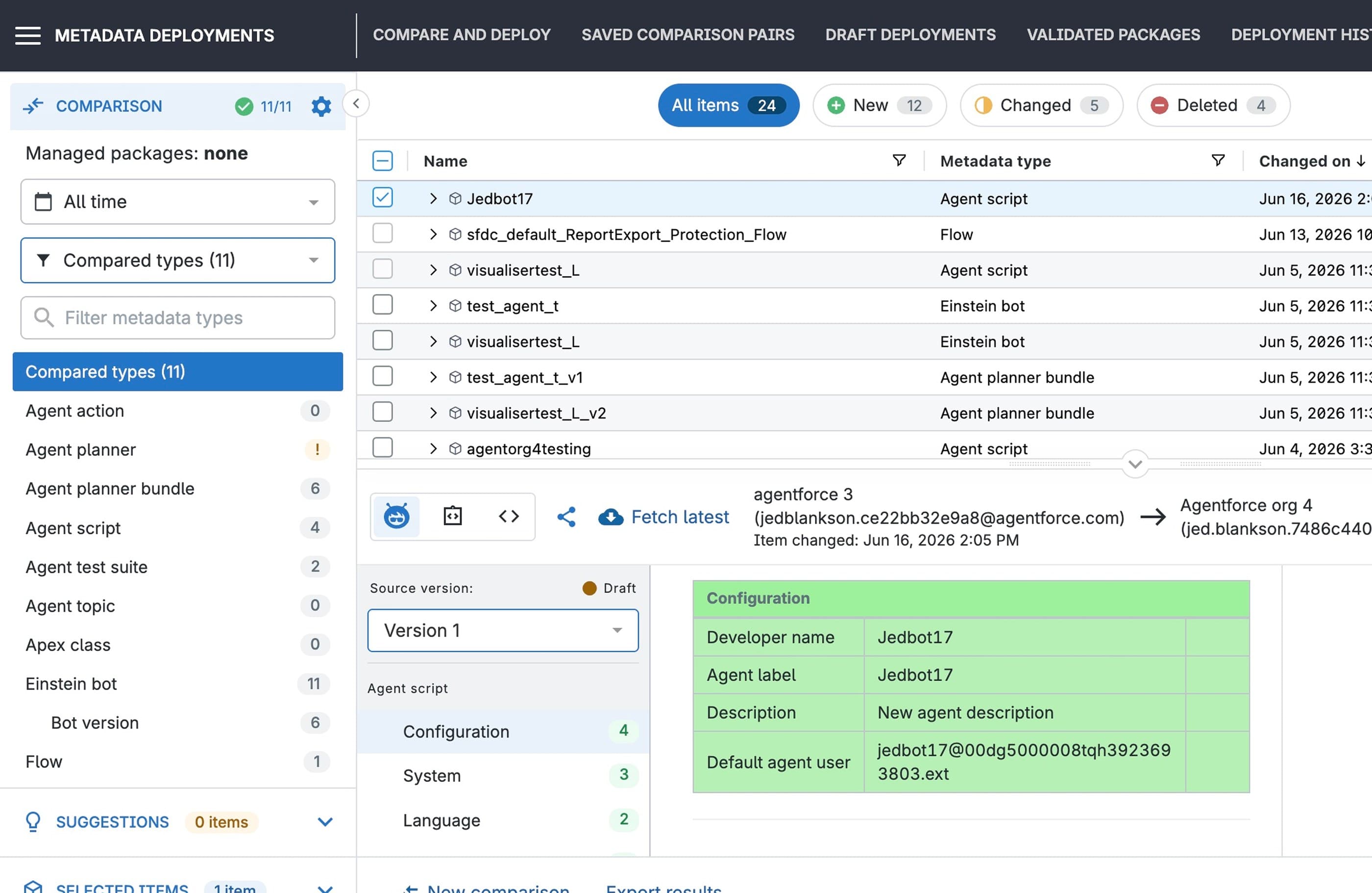Check the test_agent_t row checkbox
This screenshot has width=1372, height=893.
tap(382, 305)
